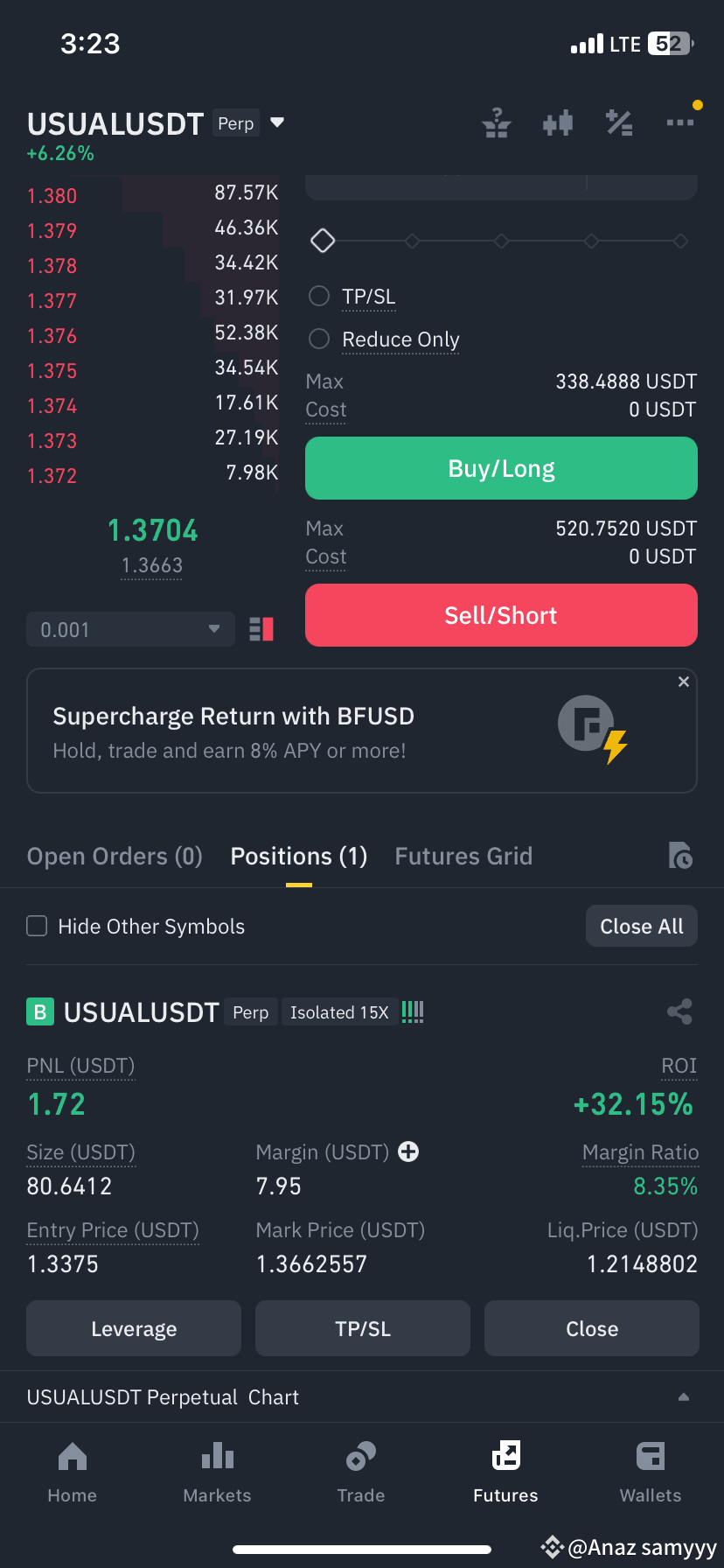Tap the Buy/Long button

pos(501,469)
